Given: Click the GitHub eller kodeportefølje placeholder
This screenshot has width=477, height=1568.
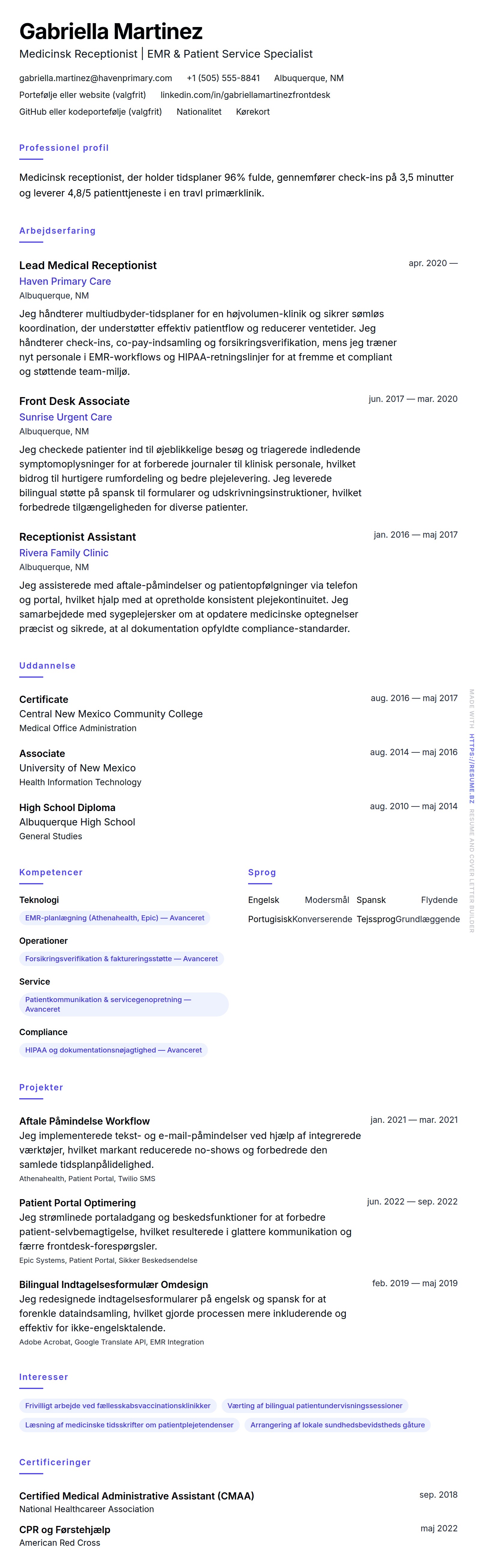Looking at the screenshot, I should (90, 111).
